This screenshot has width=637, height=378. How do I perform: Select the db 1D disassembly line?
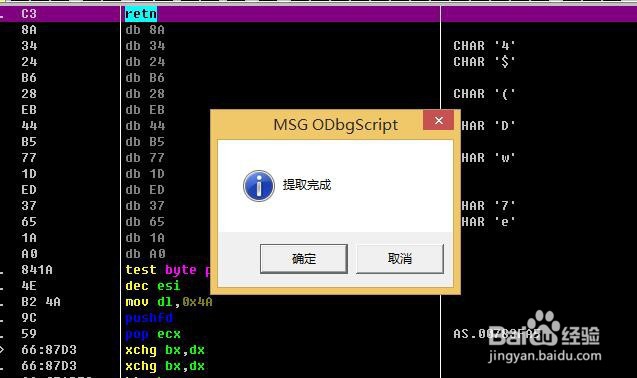(145, 174)
